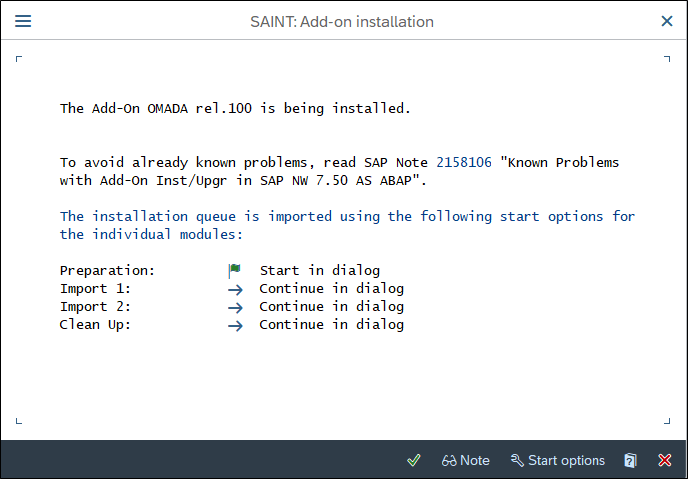Open the help document icon
Screen dimensions: 688x479
pyautogui.click(x=630, y=460)
